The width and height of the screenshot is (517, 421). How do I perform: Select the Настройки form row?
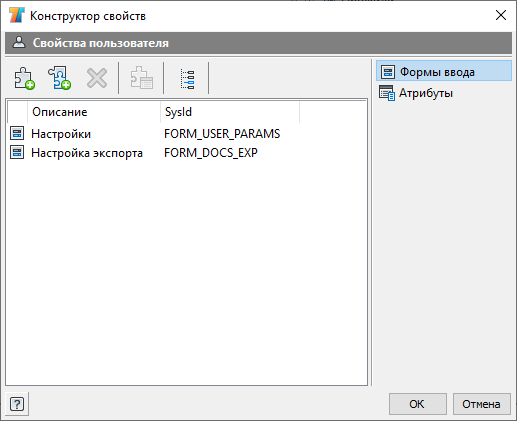tap(187, 134)
